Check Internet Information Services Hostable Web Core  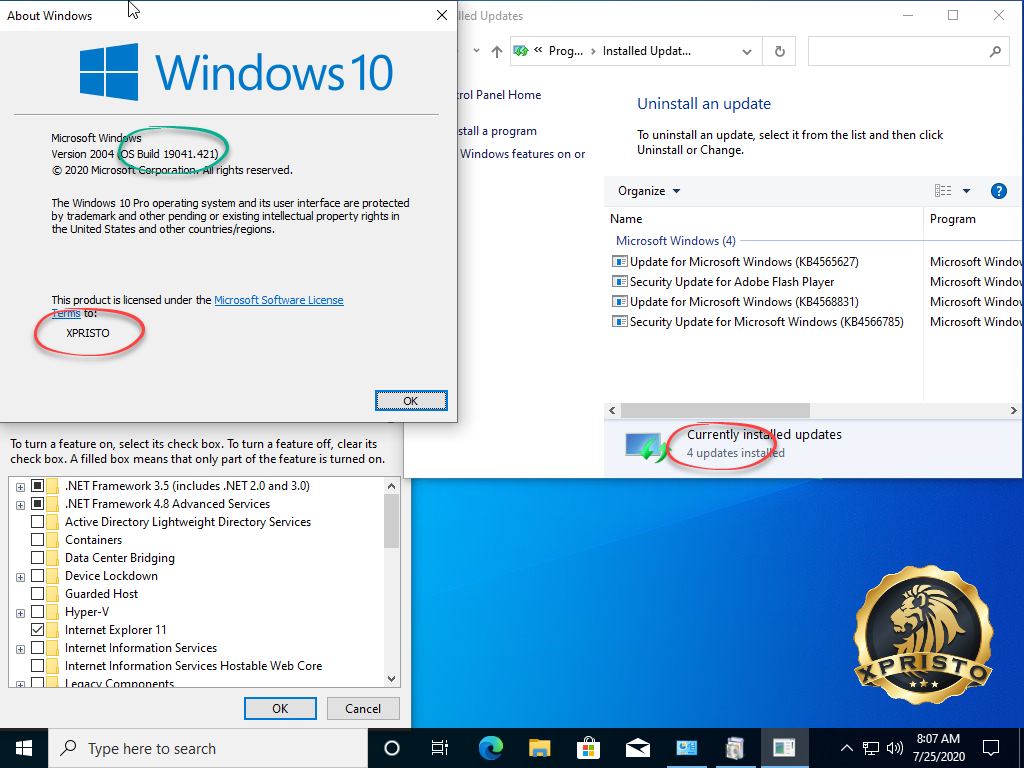[37, 666]
